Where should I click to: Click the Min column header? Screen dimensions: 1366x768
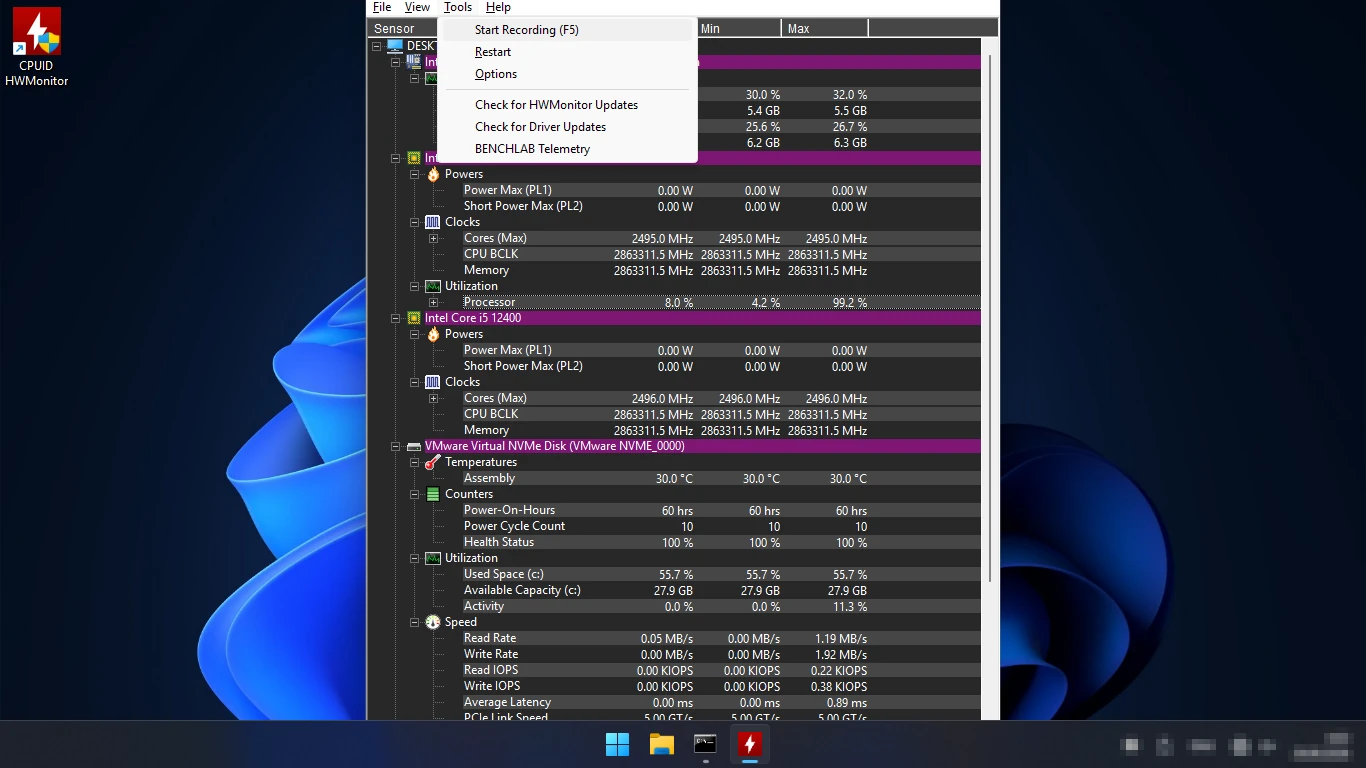click(x=738, y=29)
